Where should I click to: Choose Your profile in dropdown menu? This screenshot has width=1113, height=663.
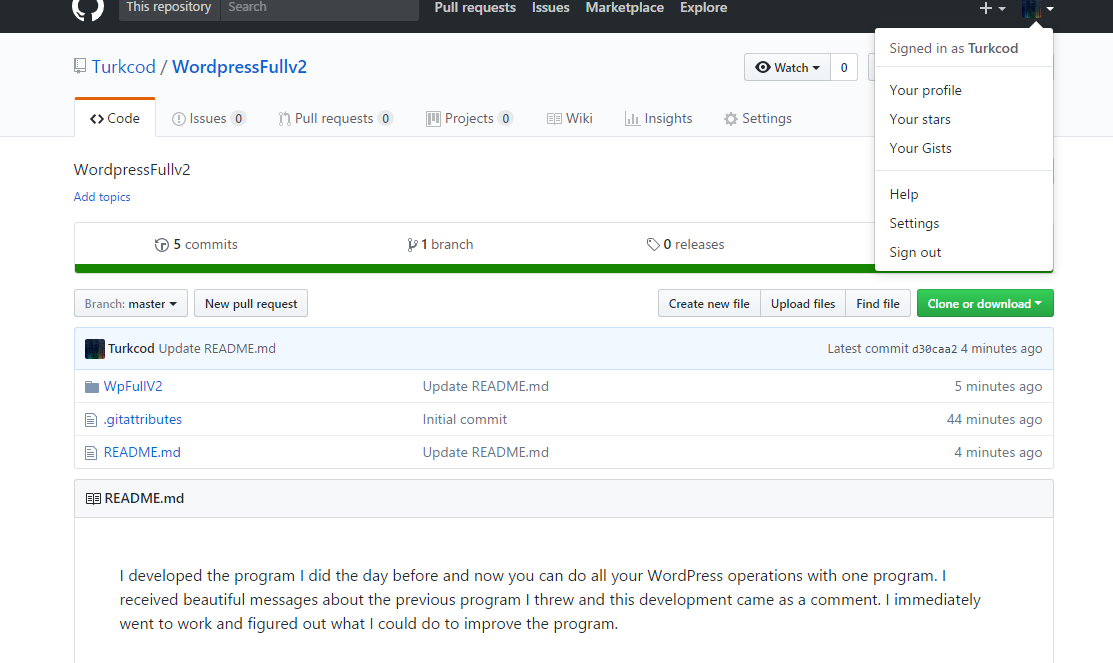point(925,91)
